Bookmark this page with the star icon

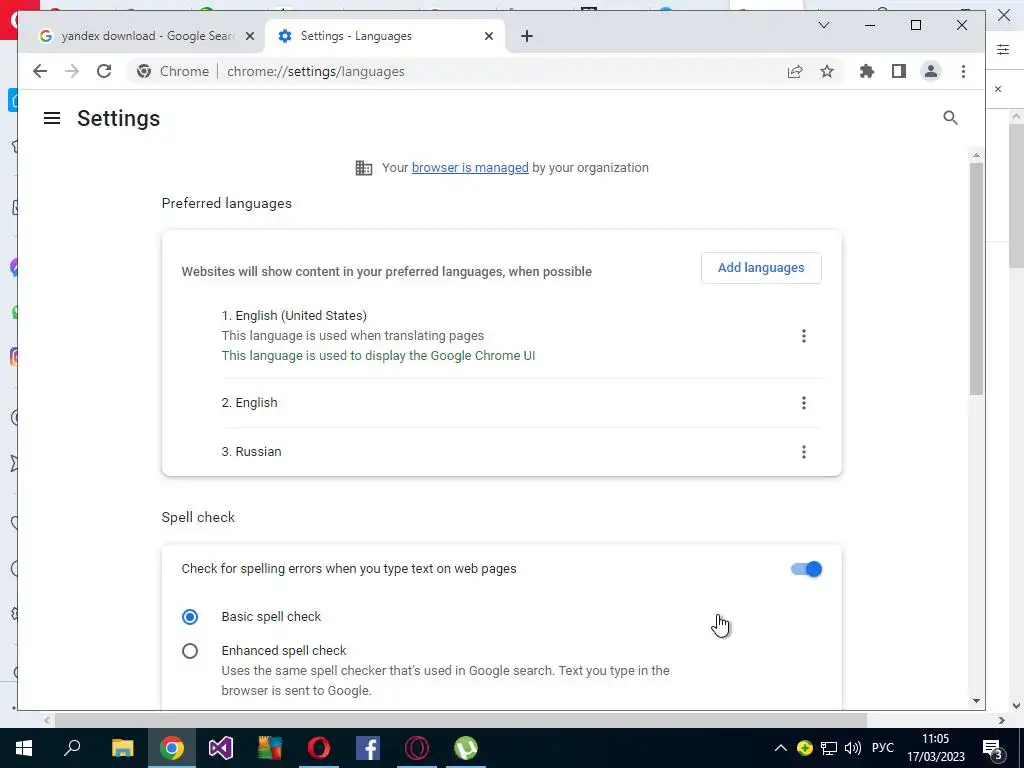tap(827, 72)
